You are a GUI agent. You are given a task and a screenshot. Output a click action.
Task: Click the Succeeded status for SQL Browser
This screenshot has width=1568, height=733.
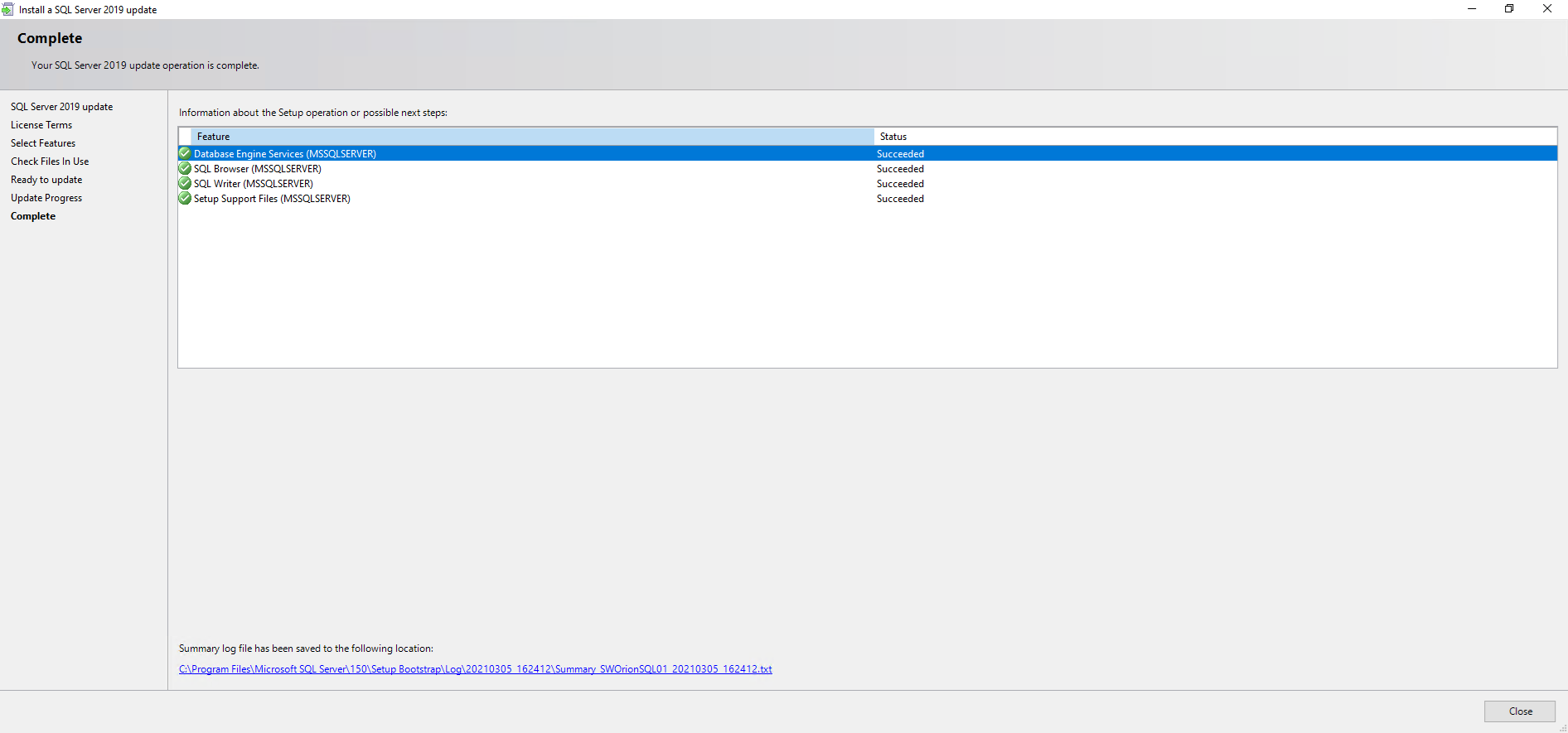point(900,168)
